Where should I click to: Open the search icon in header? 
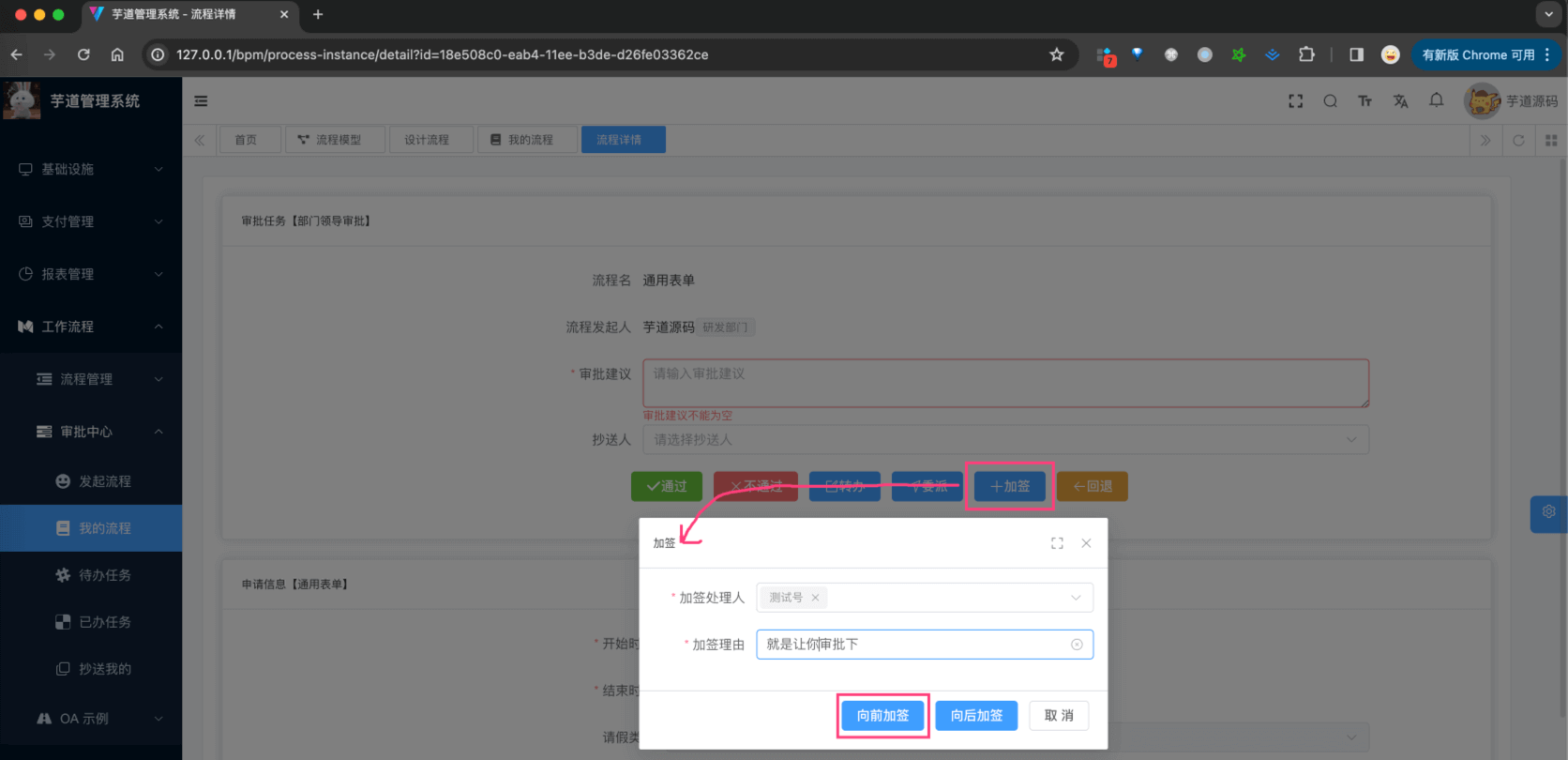coord(1330,101)
